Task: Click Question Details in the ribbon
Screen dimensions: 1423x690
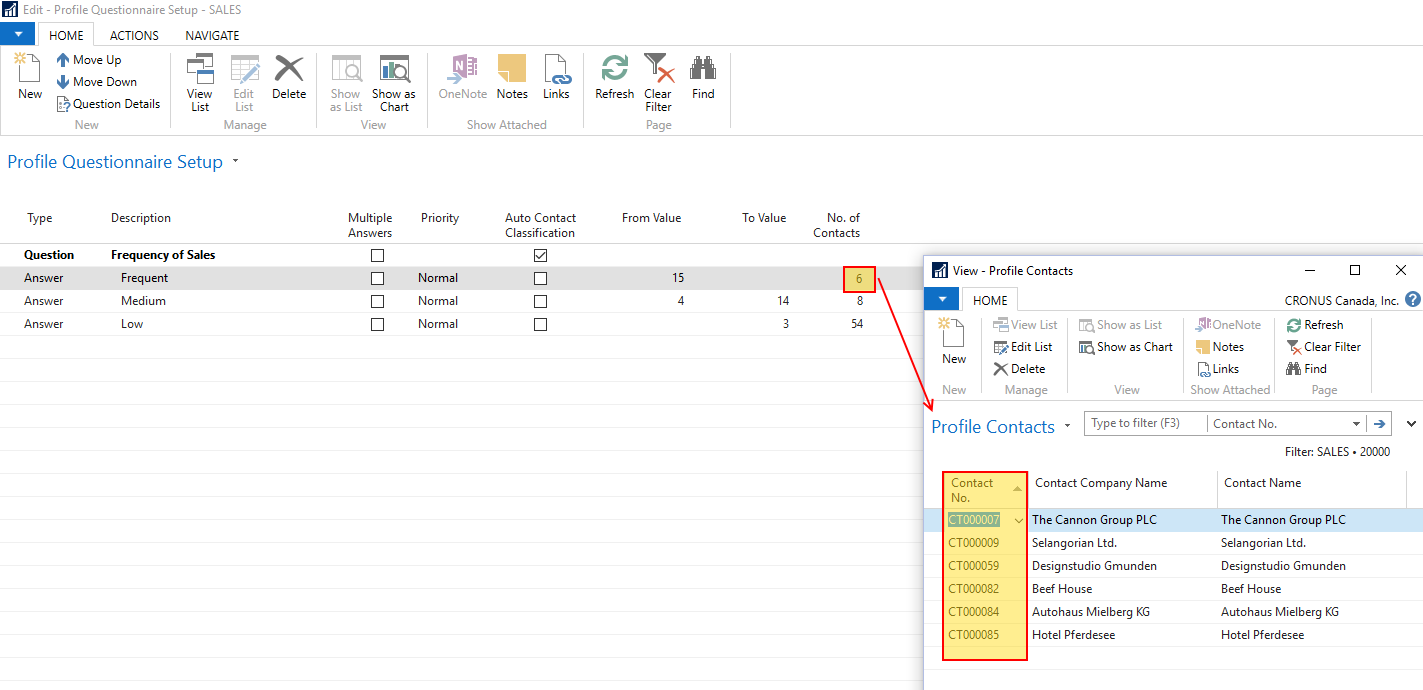Action: (x=108, y=104)
